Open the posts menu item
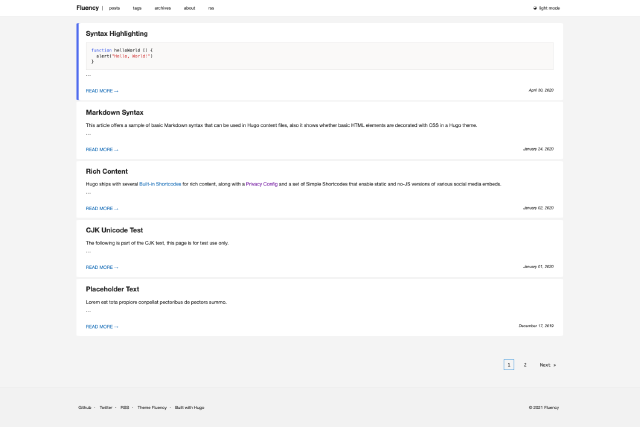 pyautogui.click(x=115, y=7)
